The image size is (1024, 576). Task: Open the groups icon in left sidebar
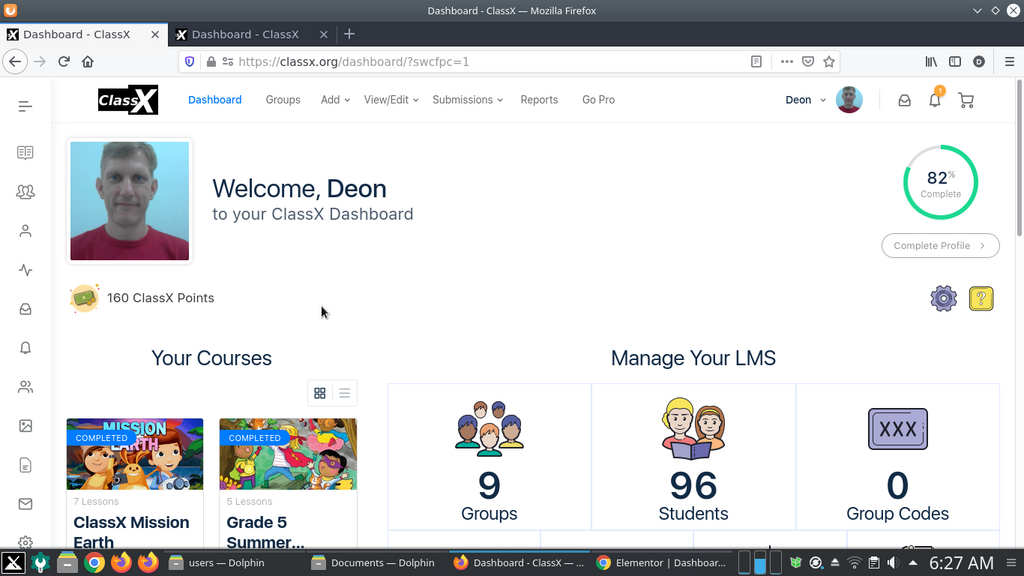tap(25, 191)
